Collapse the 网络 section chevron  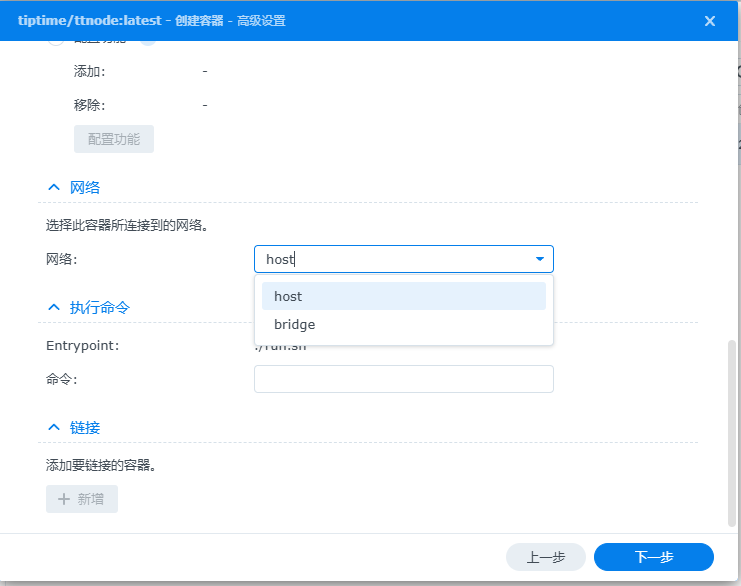click(54, 187)
